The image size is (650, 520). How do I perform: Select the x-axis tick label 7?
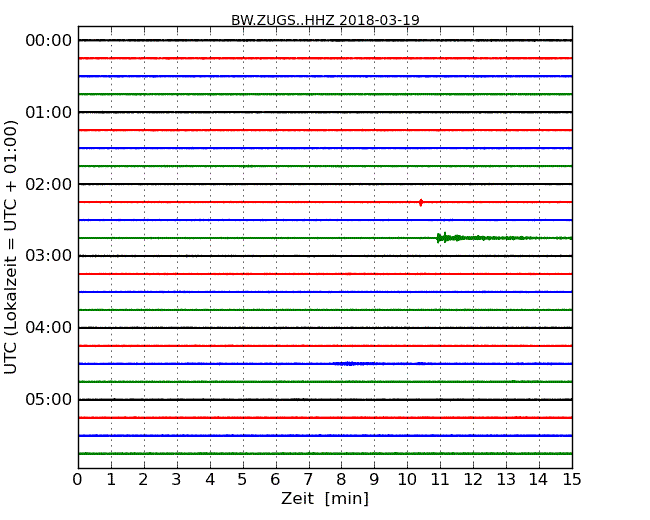tap(308, 480)
